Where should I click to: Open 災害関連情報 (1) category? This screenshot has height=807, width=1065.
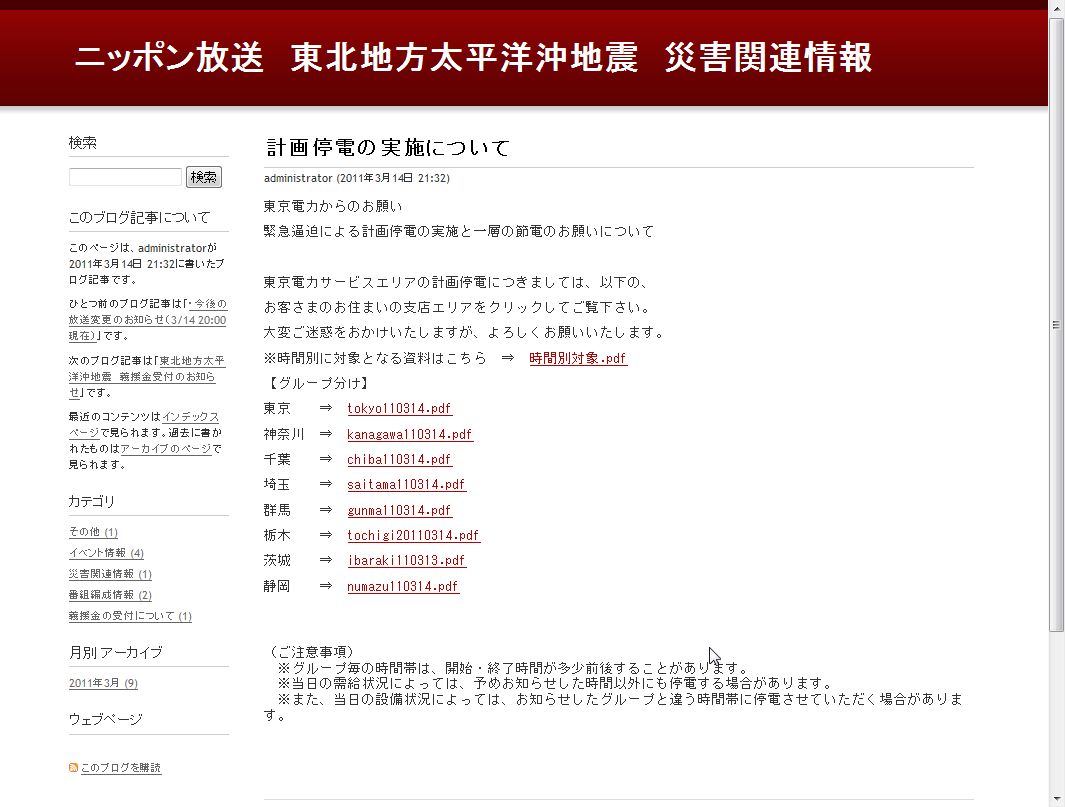pyautogui.click(x=110, y=574)
